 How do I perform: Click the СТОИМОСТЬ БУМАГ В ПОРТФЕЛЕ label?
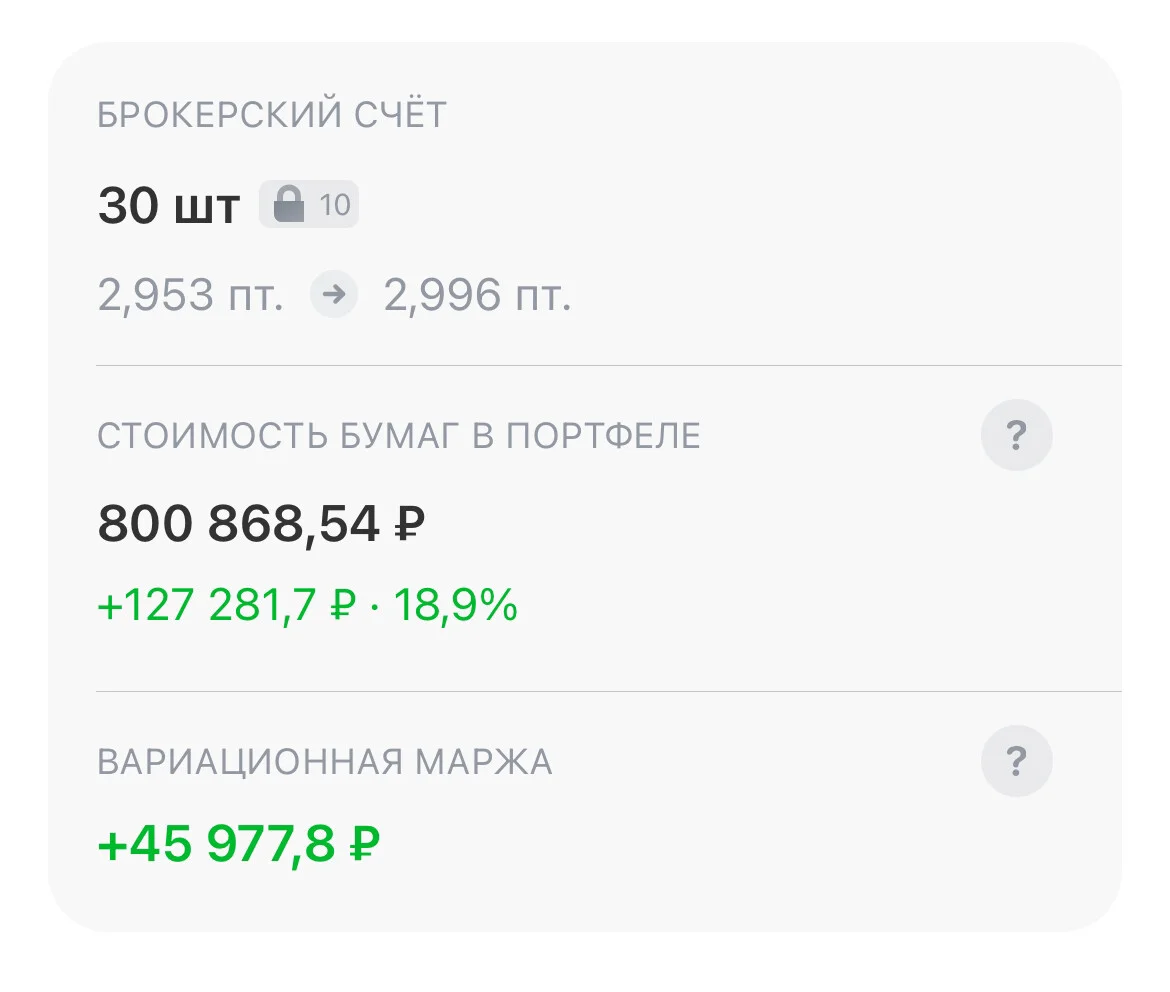click(399, 436)
